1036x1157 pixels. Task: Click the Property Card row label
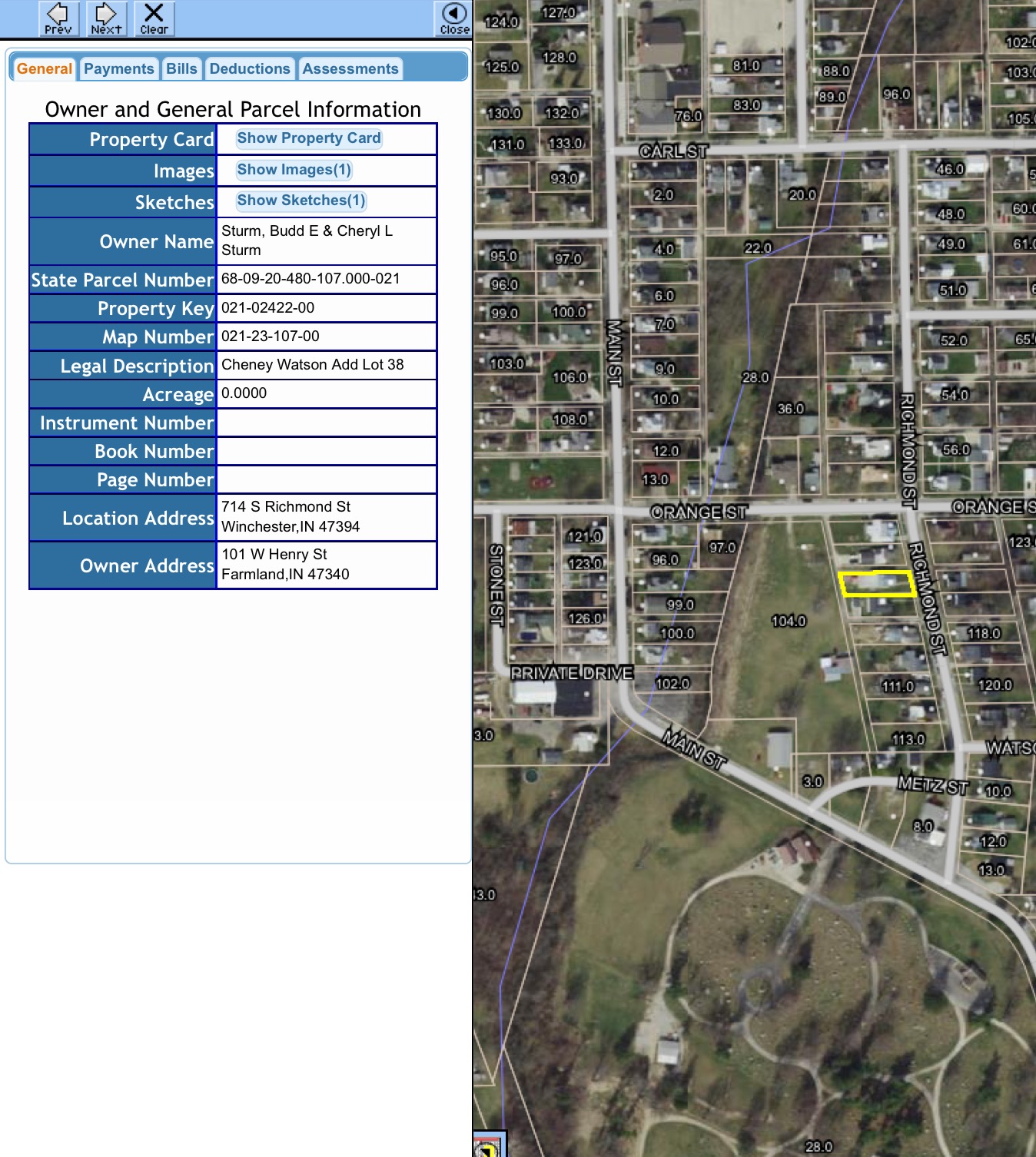[152, 140]
